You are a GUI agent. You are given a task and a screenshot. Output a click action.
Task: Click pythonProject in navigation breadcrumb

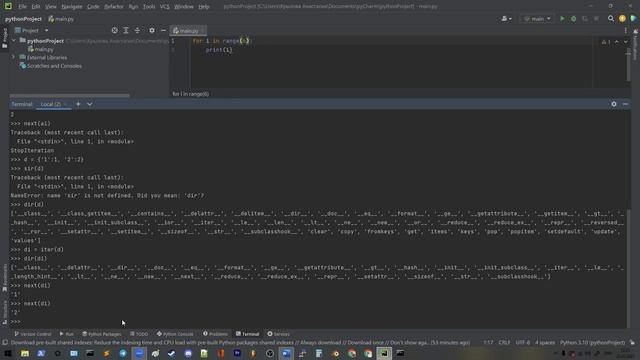[23, 19]
